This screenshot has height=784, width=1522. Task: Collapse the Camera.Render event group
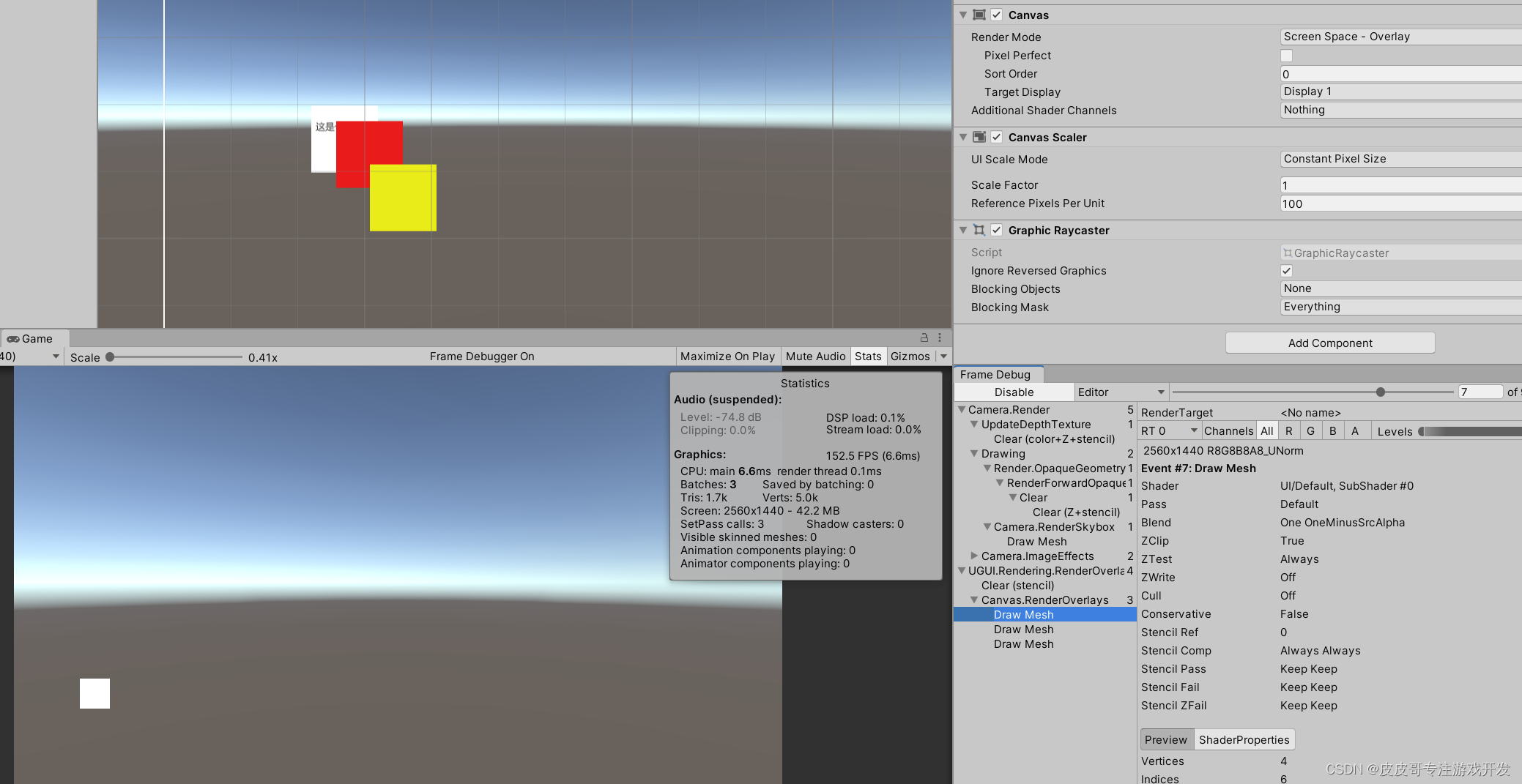pyautogui.click(x=962, y=410)
